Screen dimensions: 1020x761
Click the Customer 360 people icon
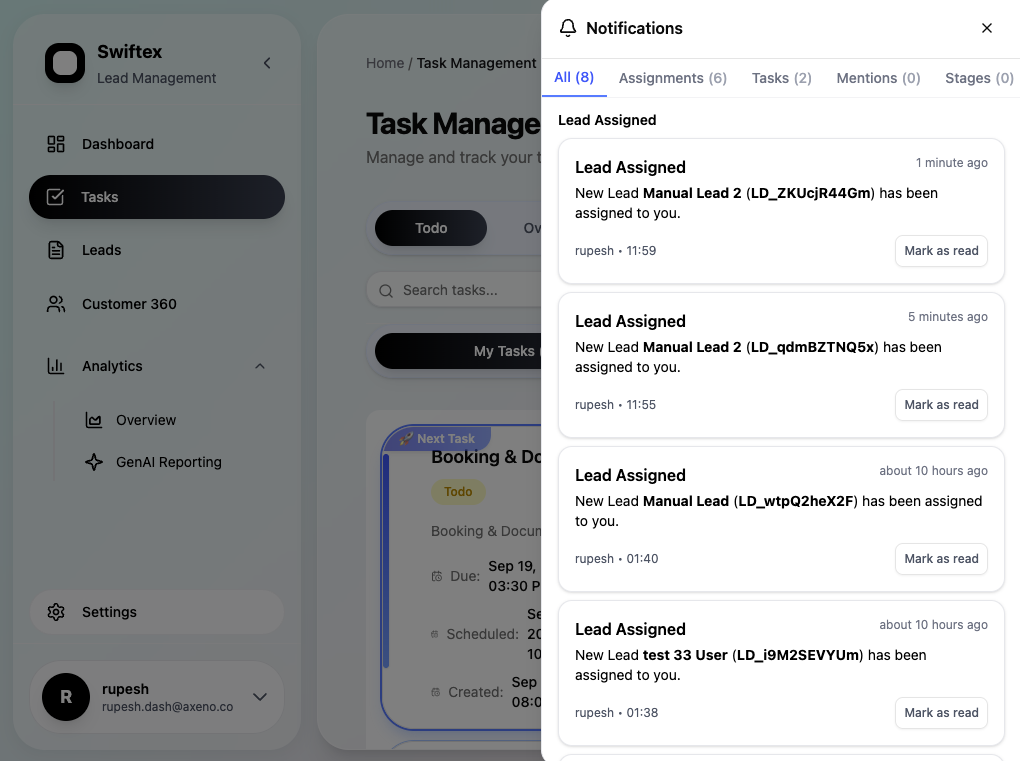(56, 304)
